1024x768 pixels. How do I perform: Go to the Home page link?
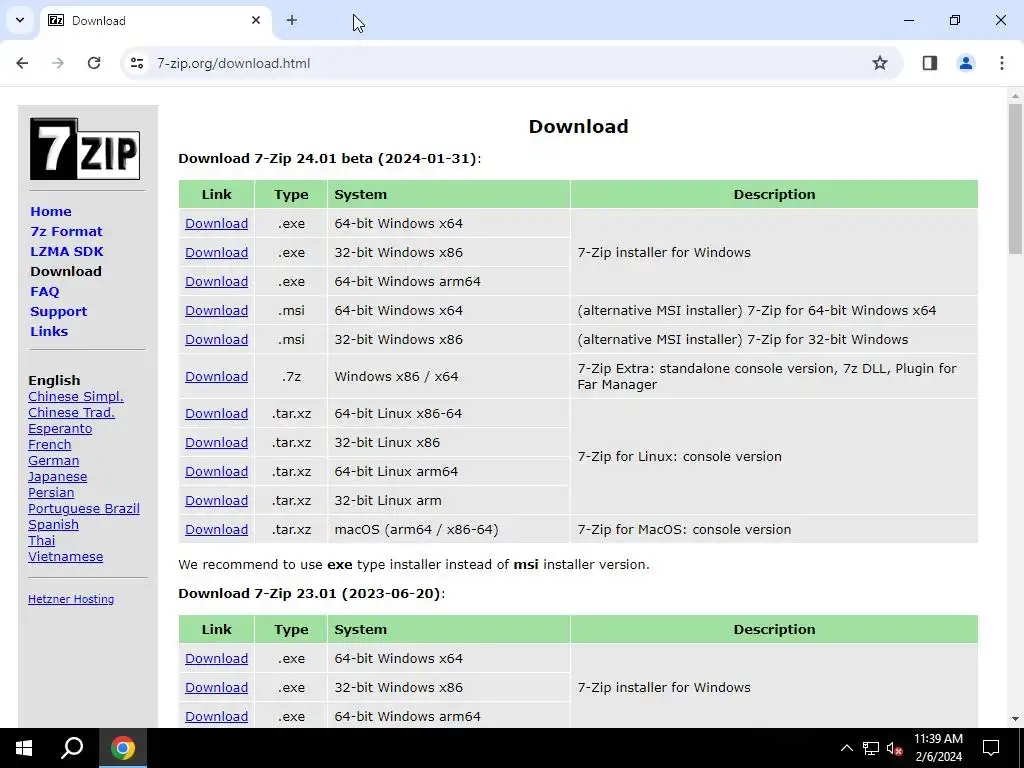[51, 212]
